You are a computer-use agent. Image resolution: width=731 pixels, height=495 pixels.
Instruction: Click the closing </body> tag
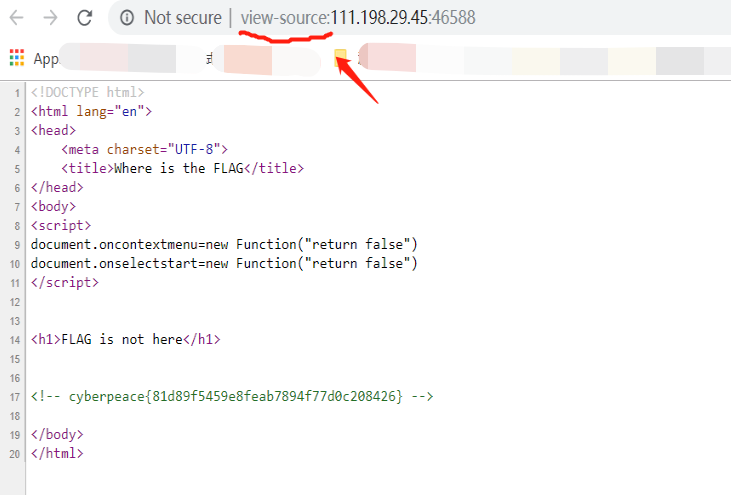coord(57,434)
